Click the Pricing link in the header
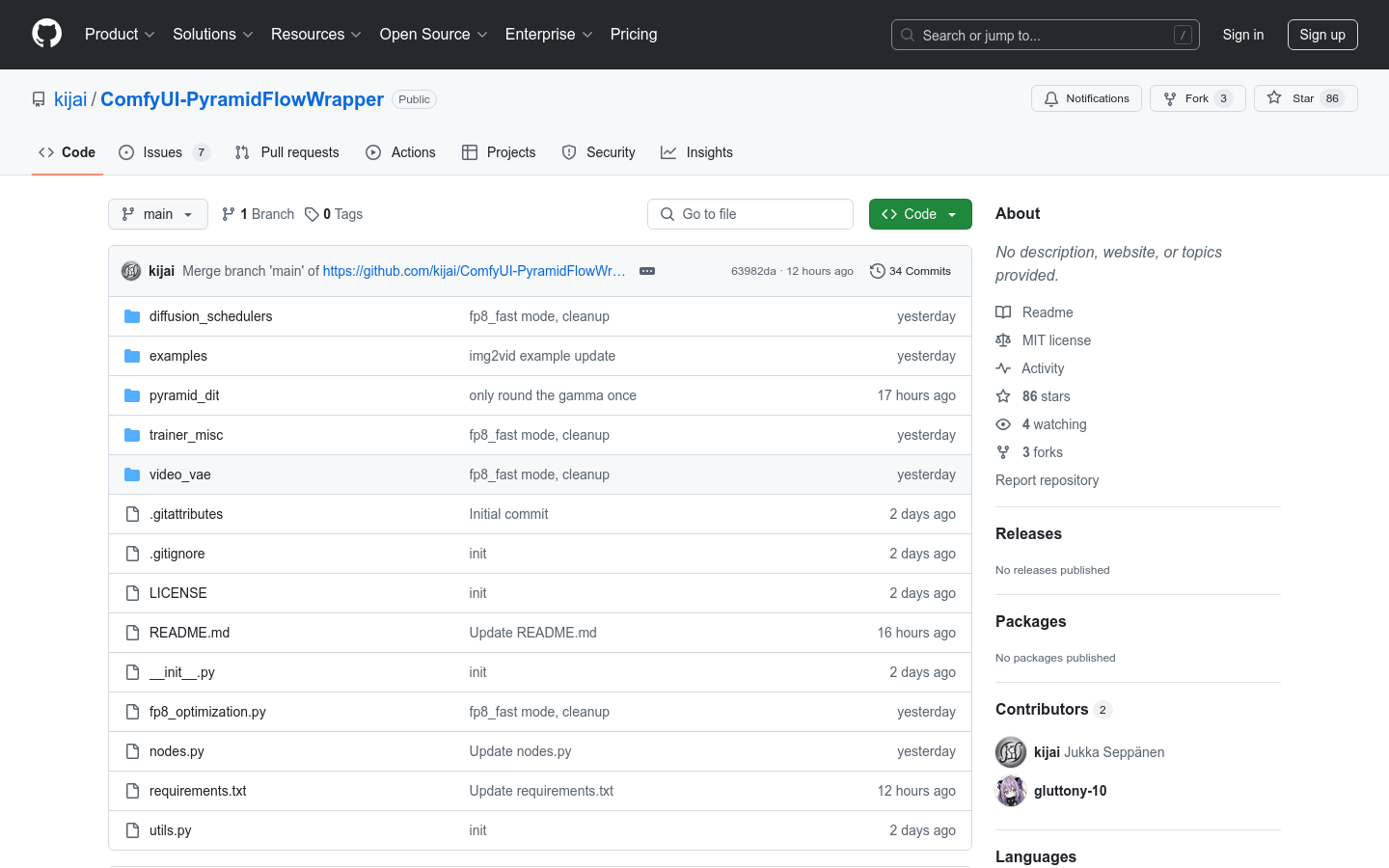 [634, 35]
